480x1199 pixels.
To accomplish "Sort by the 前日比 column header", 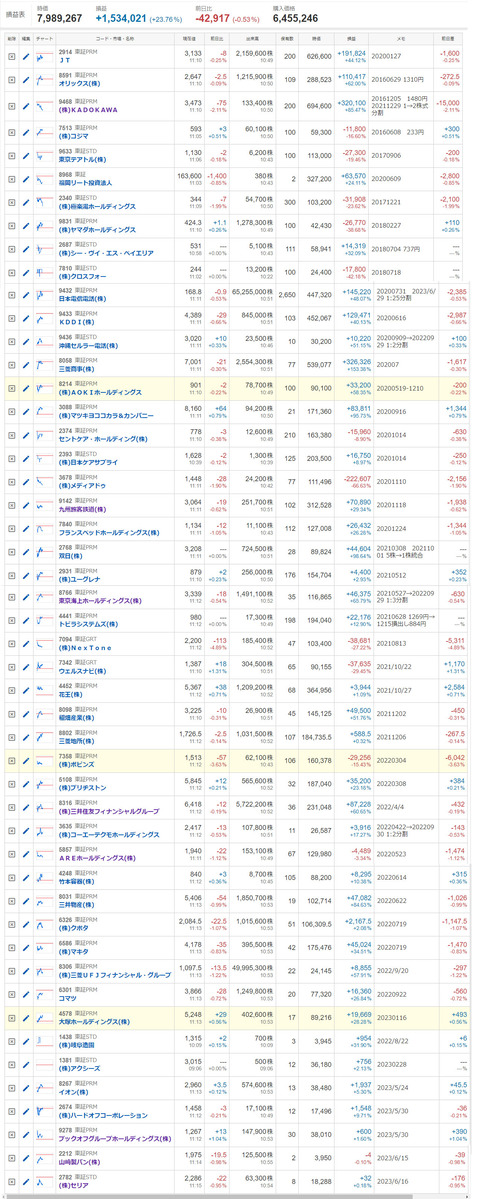I will coord(217,37).
